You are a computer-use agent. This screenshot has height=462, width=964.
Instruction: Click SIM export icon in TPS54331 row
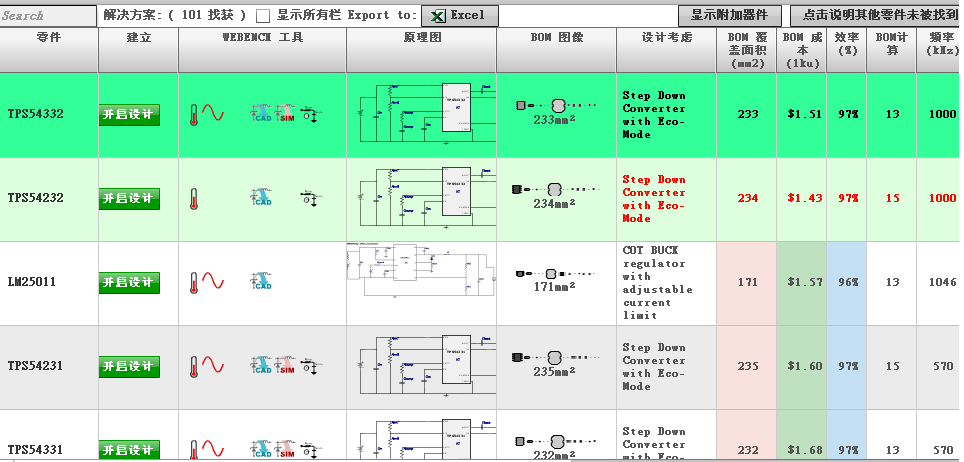285,450
